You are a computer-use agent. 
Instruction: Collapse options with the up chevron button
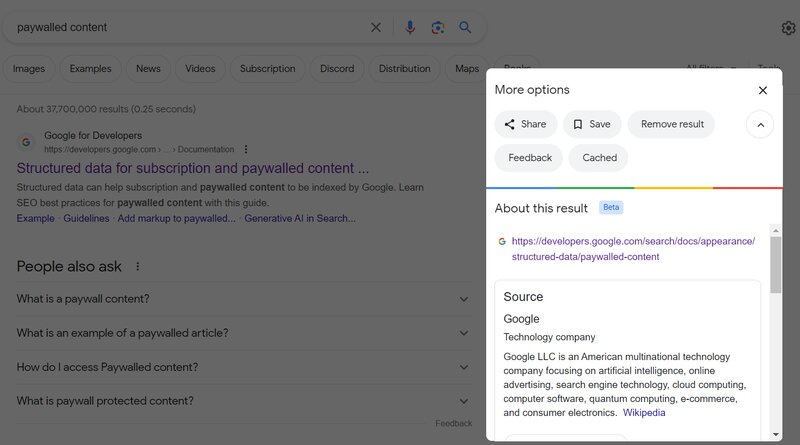point(760,125)
